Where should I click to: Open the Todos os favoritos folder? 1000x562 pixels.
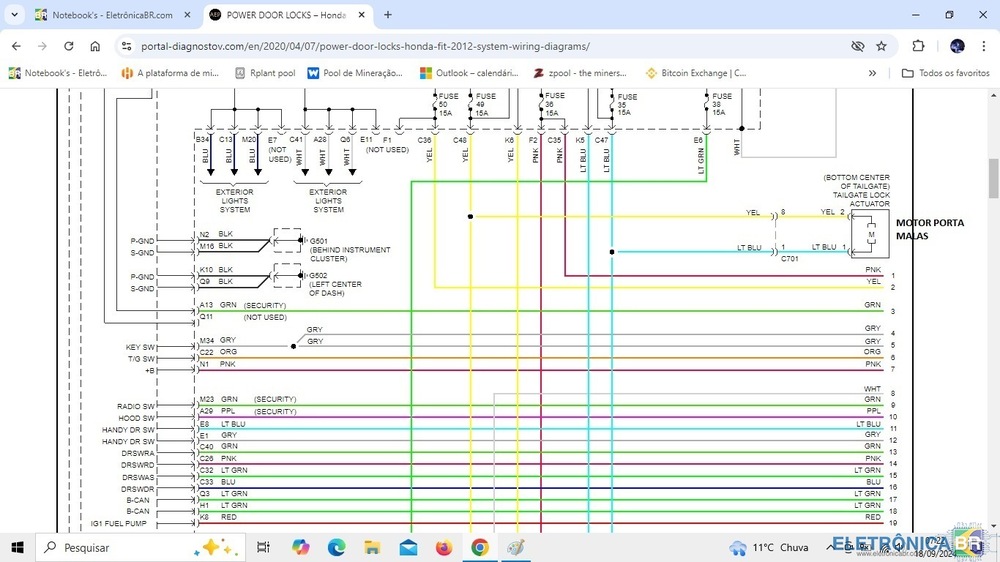pos(945,73)
